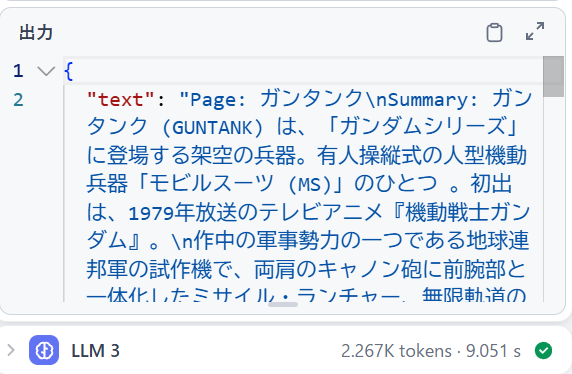Image resolution: width=572 pixels, height=374 pixels.
Task: Expand the output panel to fullscreen
Action: (535, 31)
